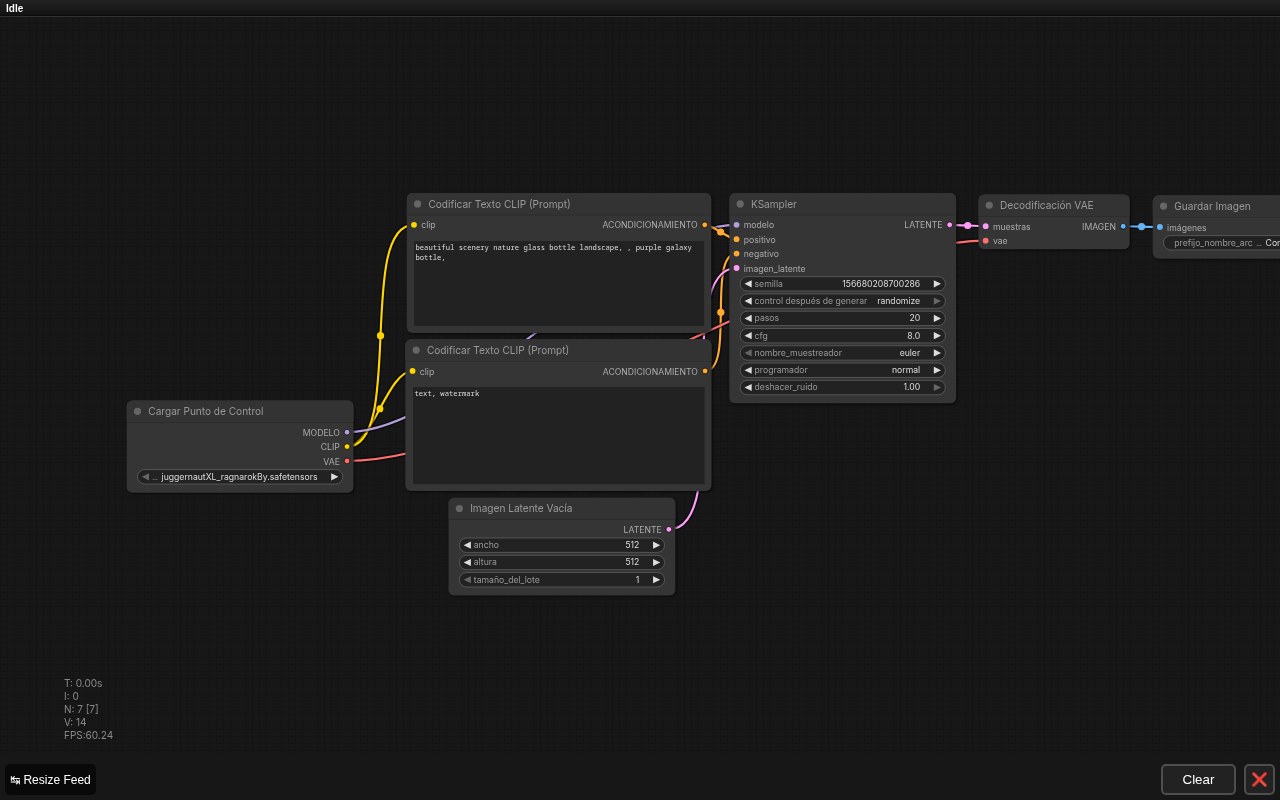Collapse the Imagen Latente Vacía node

click(x=459, y=508)
